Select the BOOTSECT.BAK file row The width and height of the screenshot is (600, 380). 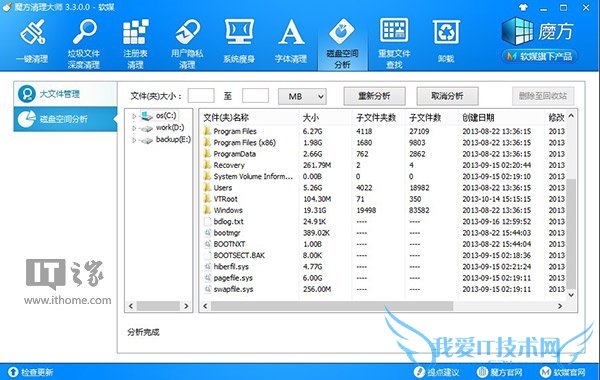tap(383, 255)
